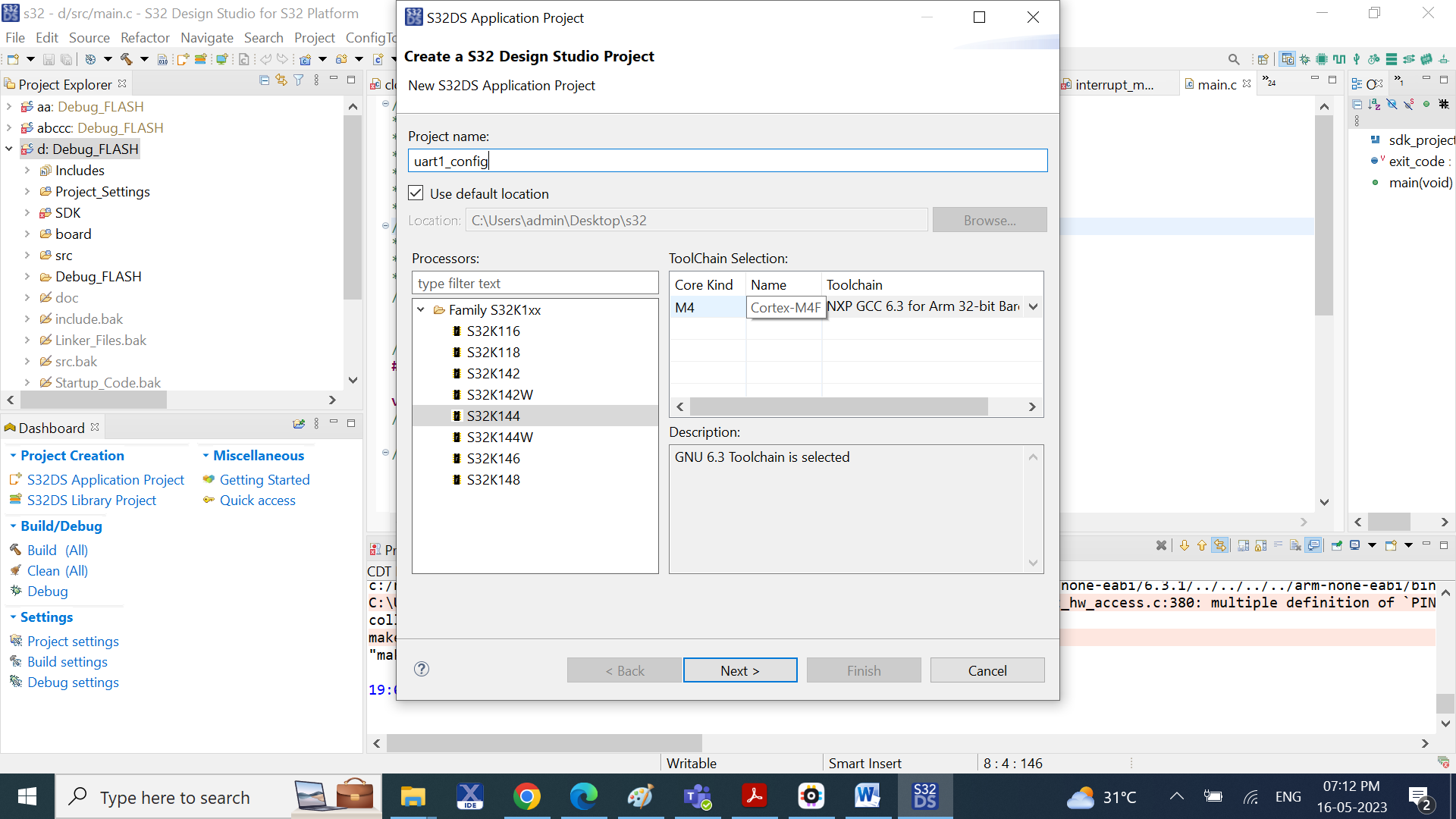This screenshot has height=819, width=1456.
Task: Click the toolbar search magnifier icon
Action: tap(1234, 59)
